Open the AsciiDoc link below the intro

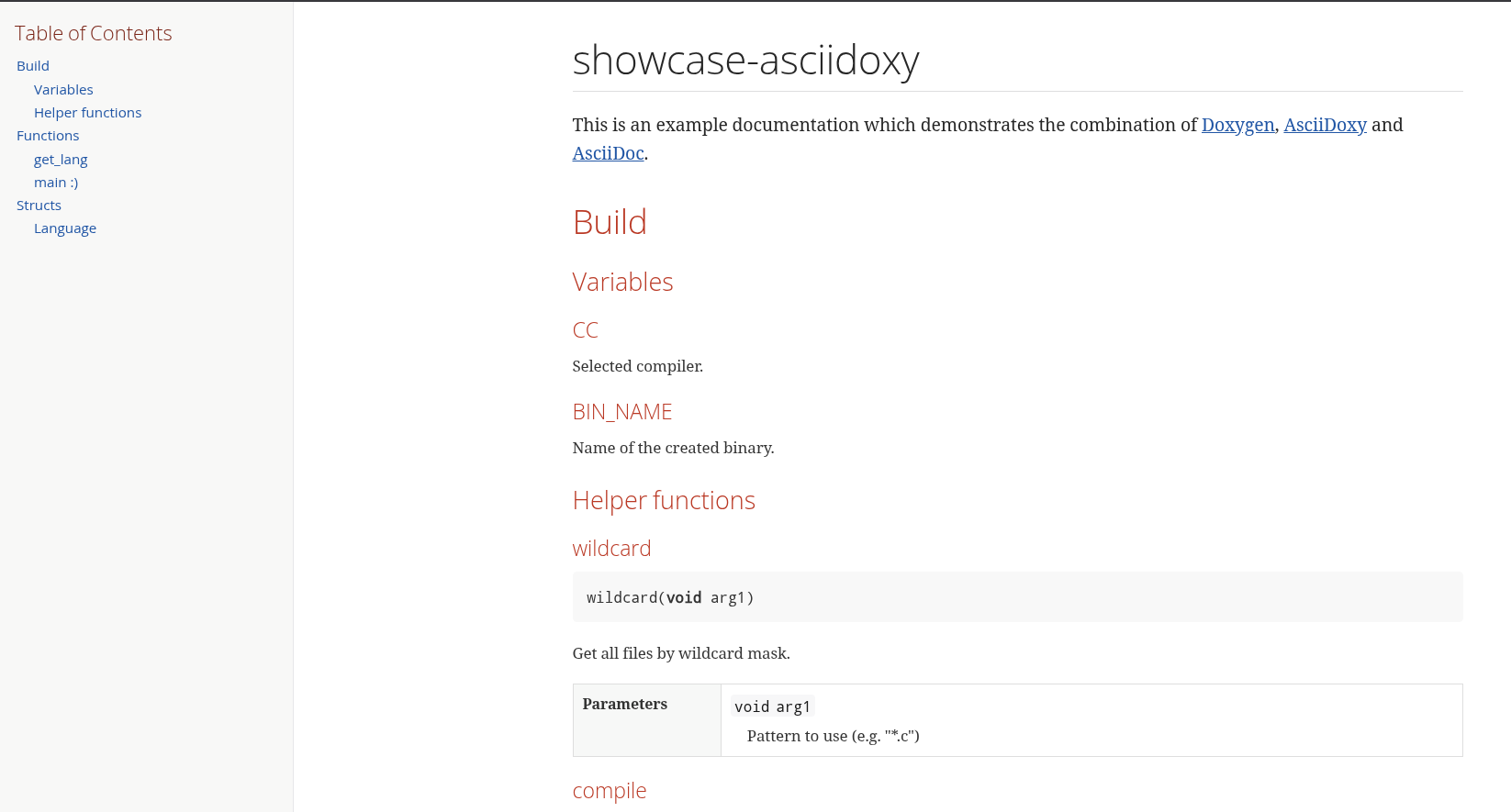click(x=607, y=153)
